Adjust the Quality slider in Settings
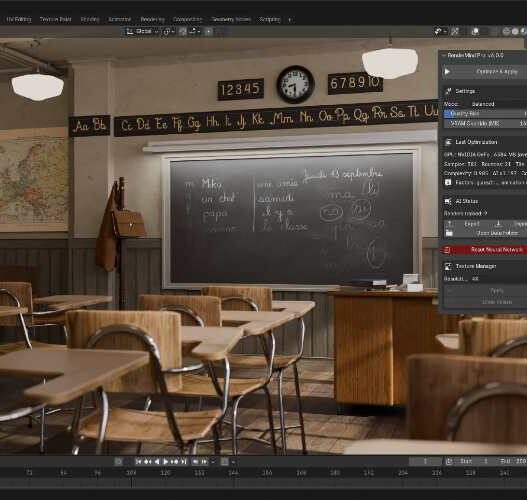This screenshot has height=500, width=527. [485, 114]
